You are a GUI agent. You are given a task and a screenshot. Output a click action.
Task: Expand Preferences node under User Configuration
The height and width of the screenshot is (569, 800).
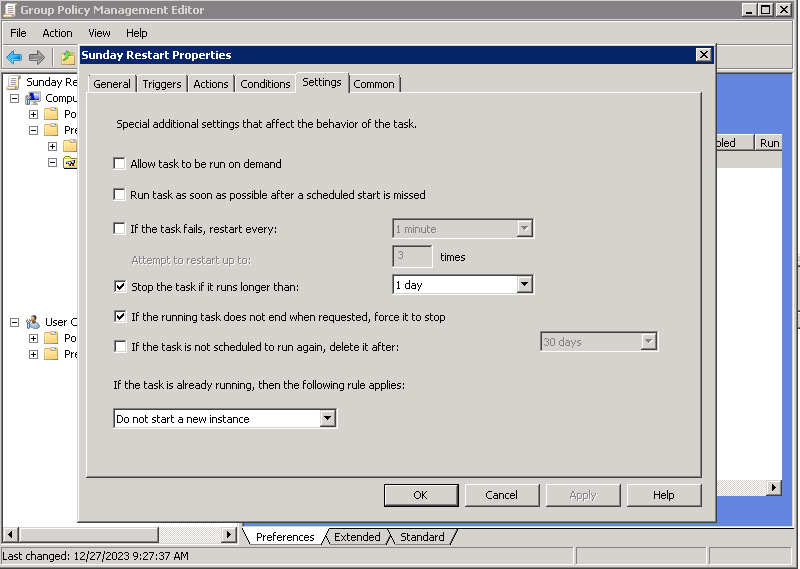click(x=33, y=354)
